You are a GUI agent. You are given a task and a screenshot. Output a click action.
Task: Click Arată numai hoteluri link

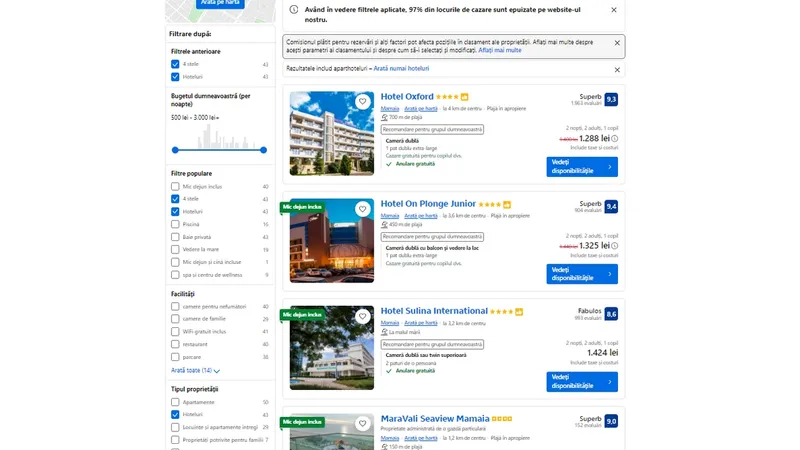click(401, 68)
